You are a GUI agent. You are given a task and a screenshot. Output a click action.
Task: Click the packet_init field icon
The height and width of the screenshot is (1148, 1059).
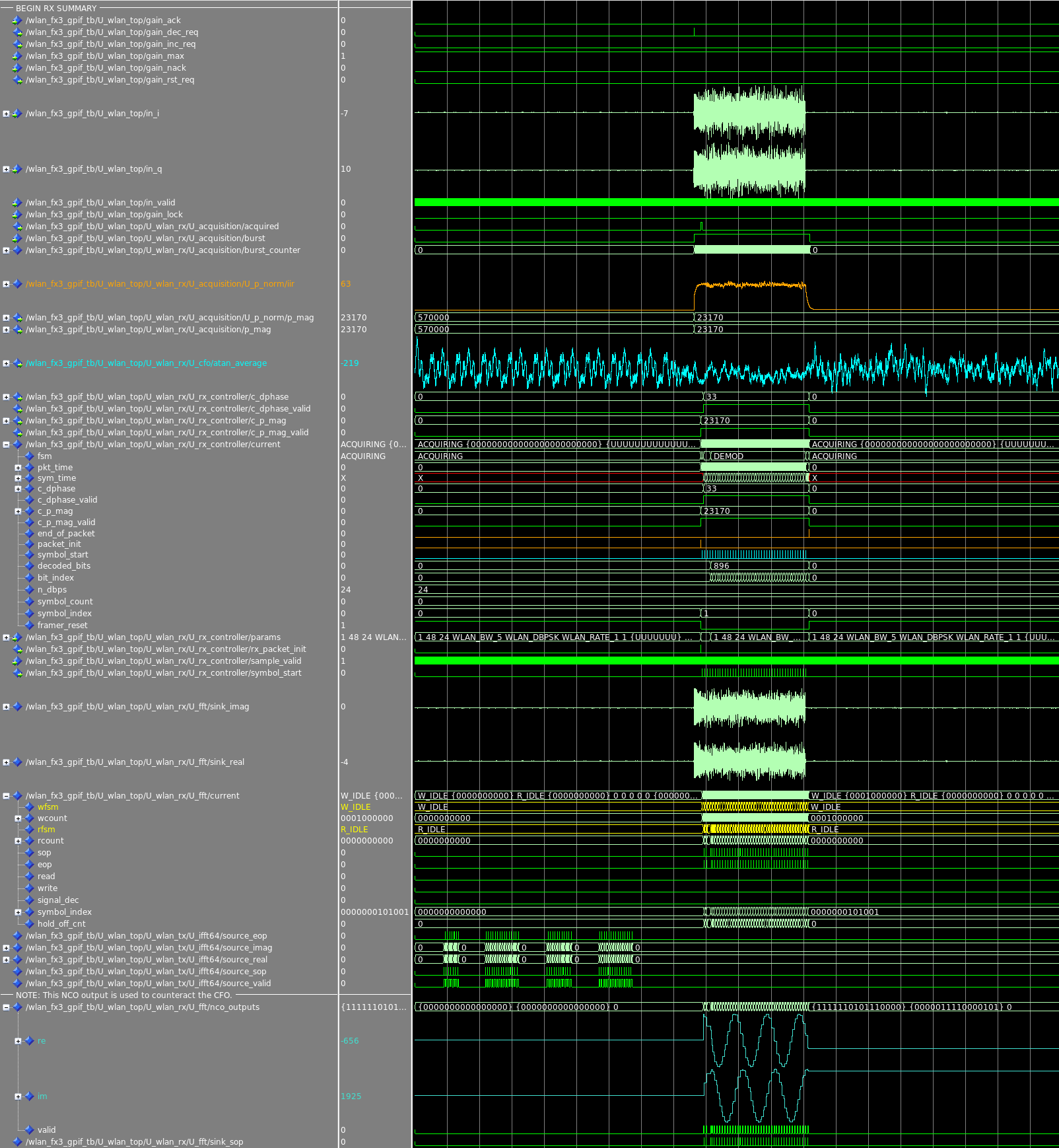[x=29, y=544]
